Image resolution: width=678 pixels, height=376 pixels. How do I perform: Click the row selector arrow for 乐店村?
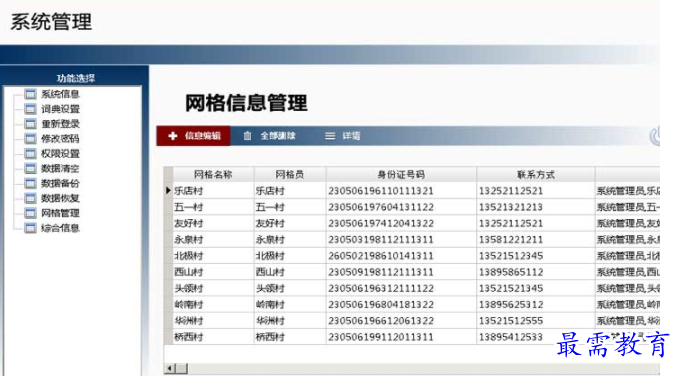(168, 191)
